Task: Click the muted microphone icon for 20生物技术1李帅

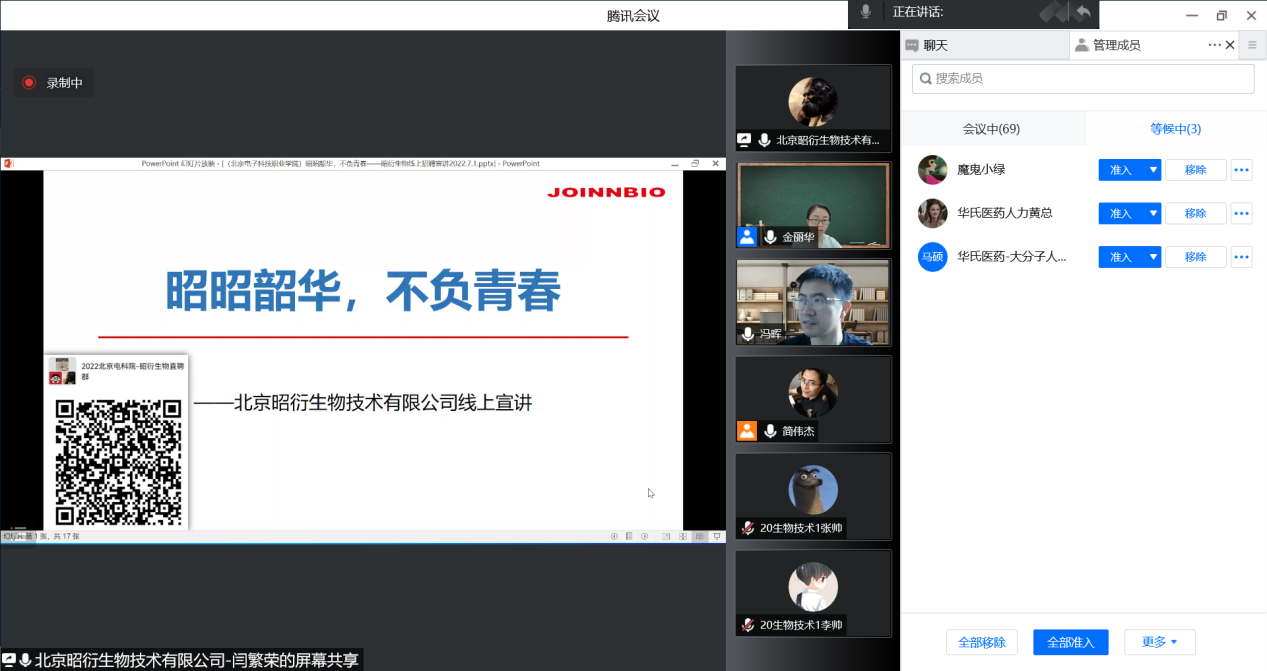Action: tap(747, 625)
